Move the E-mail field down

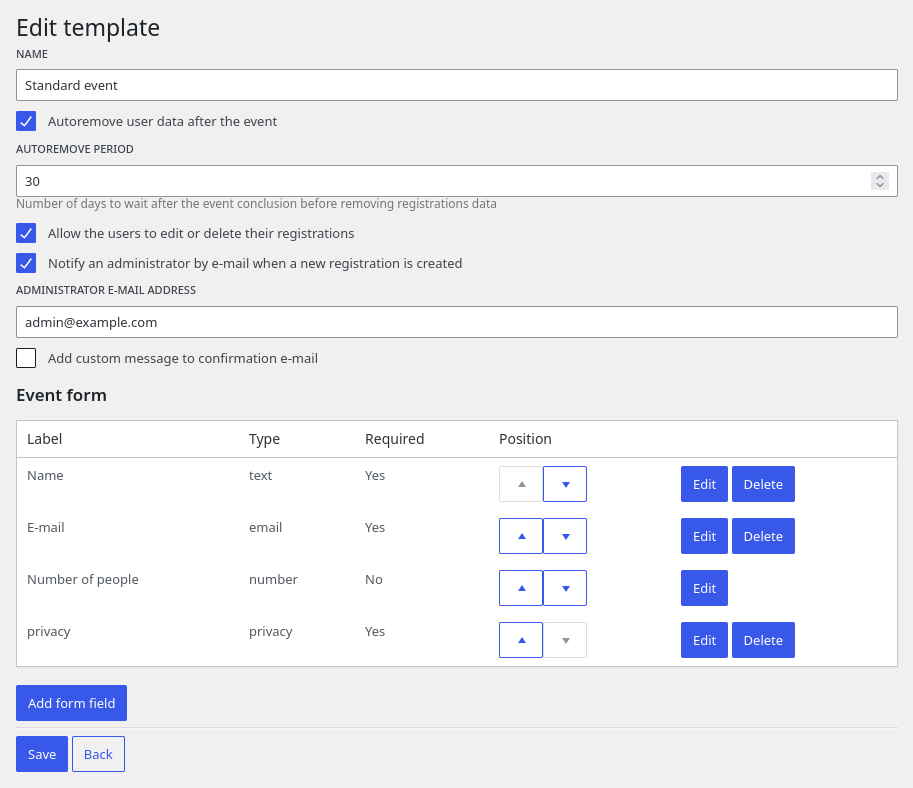(x=565, y=536)
